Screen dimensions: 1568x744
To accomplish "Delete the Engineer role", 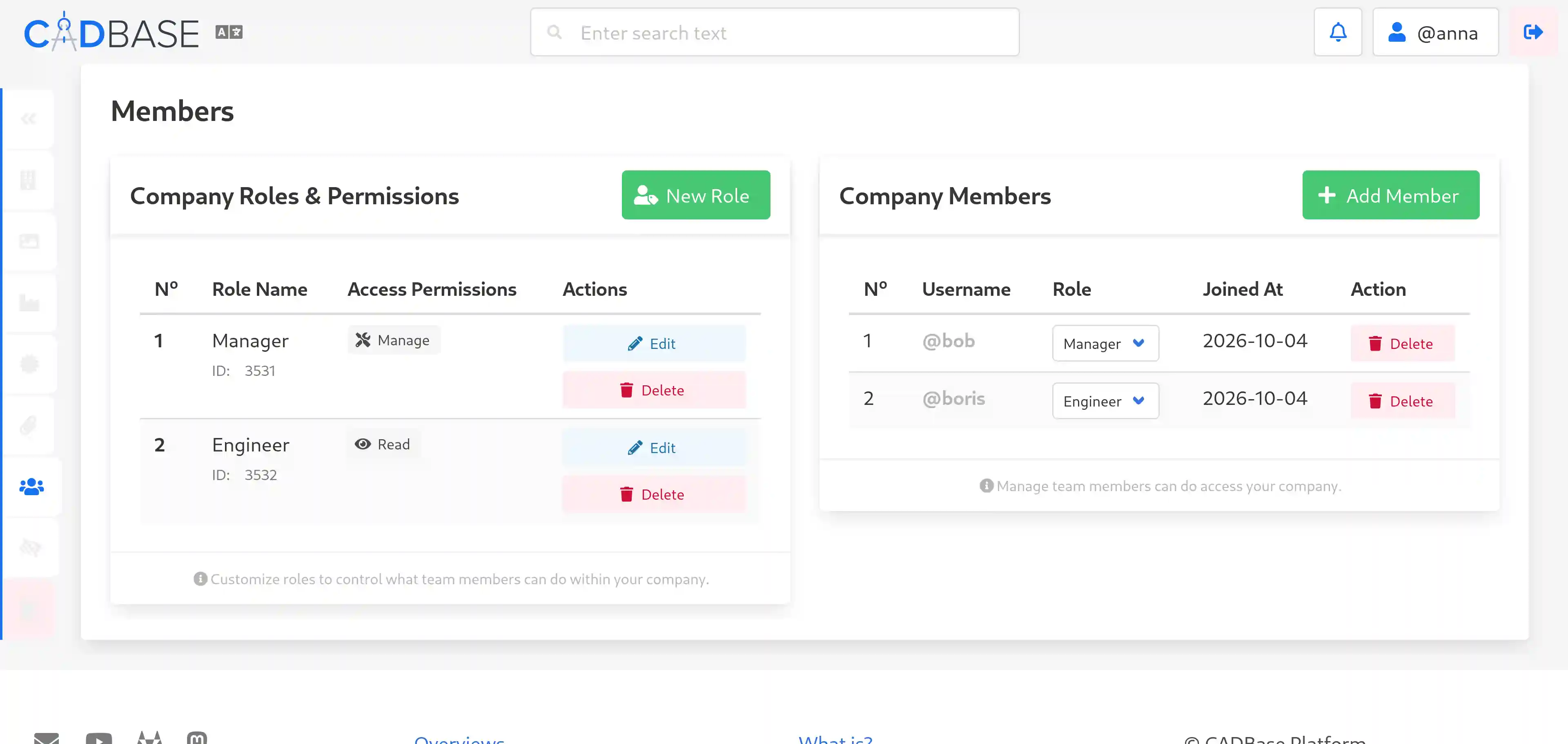I will [x=654, y=494].
